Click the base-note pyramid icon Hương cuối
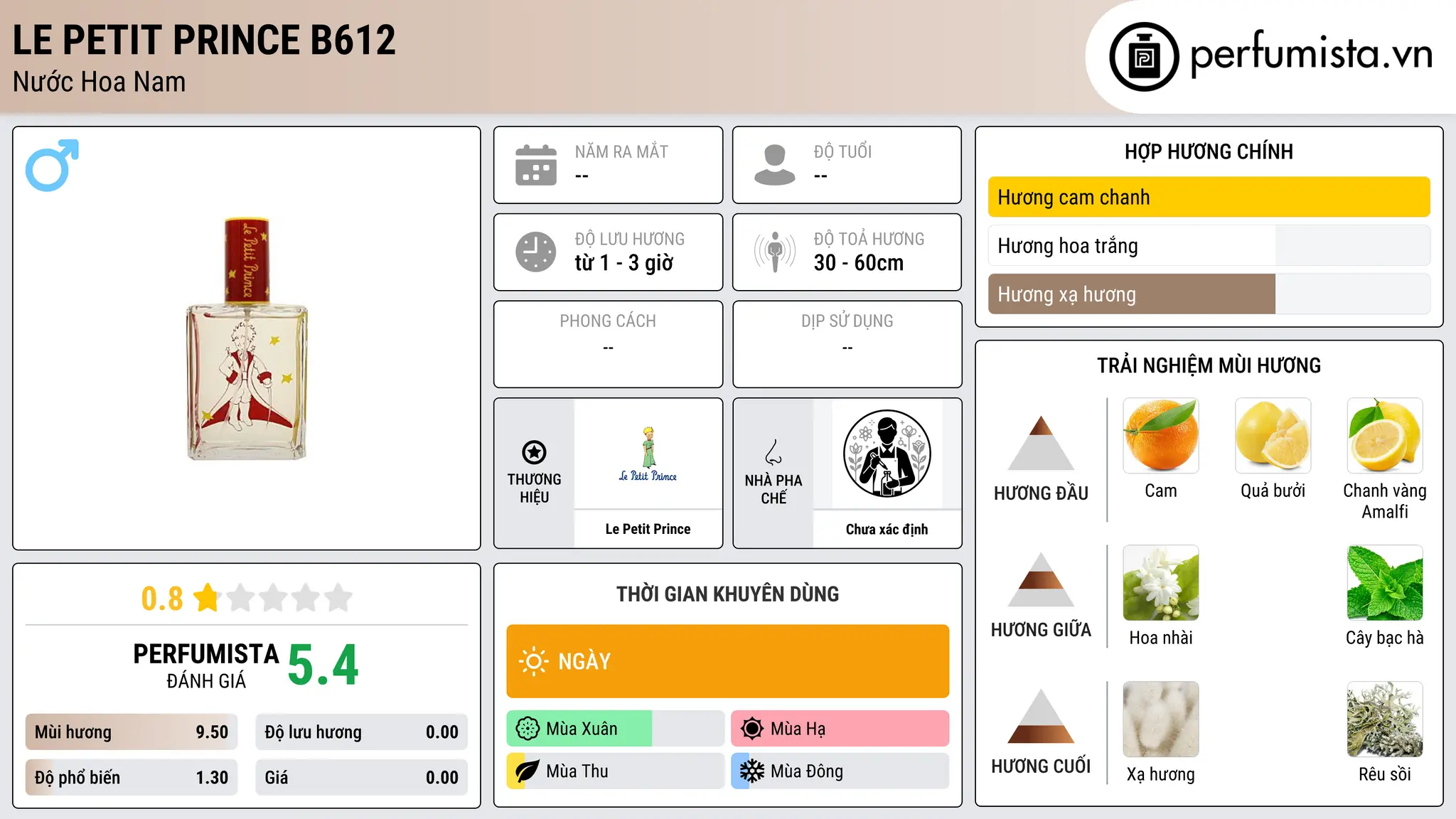Viewport: 1456px width, 819px height. tap(1041, 716)
